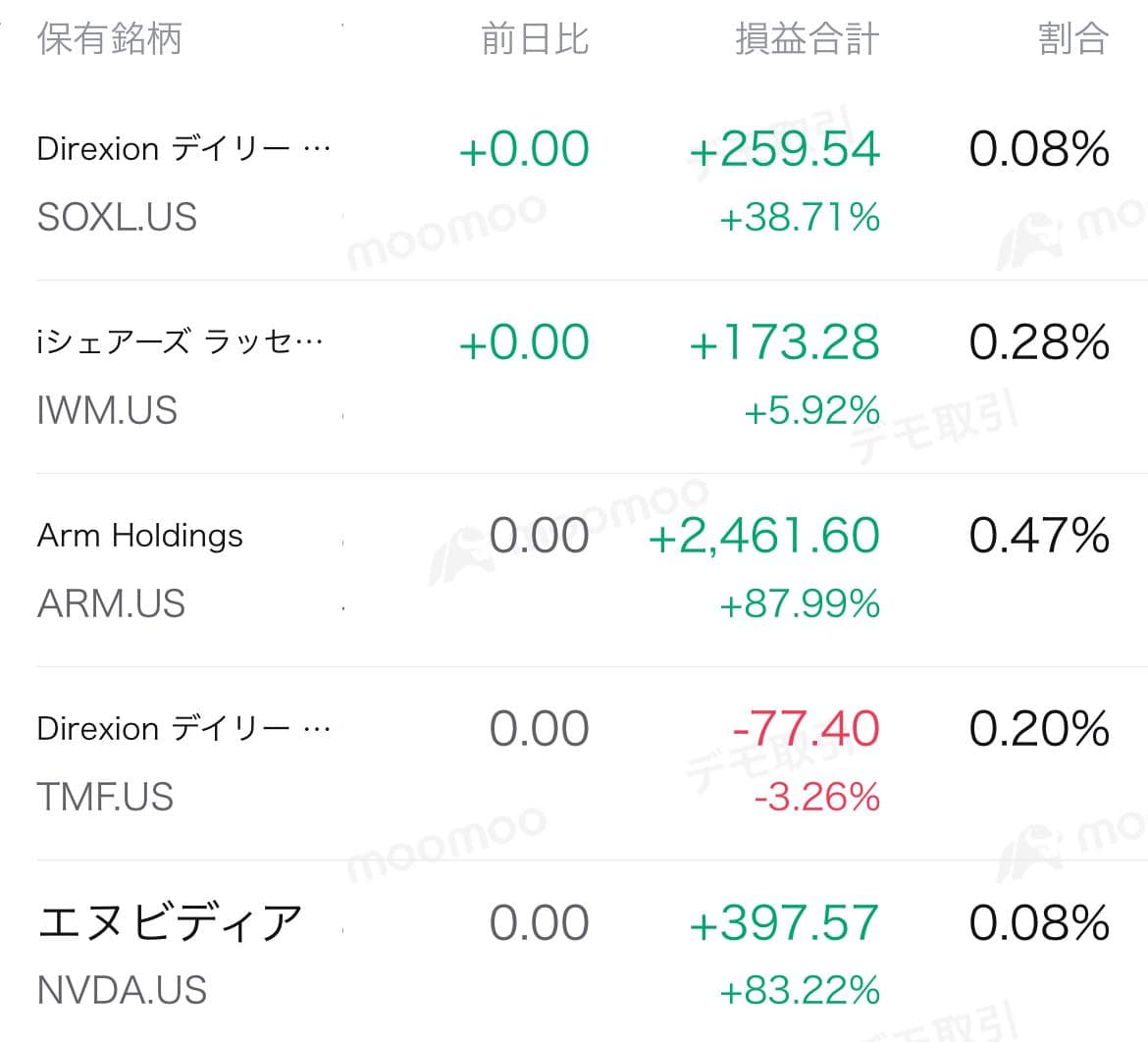Sort by 前日比 column header

[535, 39]
